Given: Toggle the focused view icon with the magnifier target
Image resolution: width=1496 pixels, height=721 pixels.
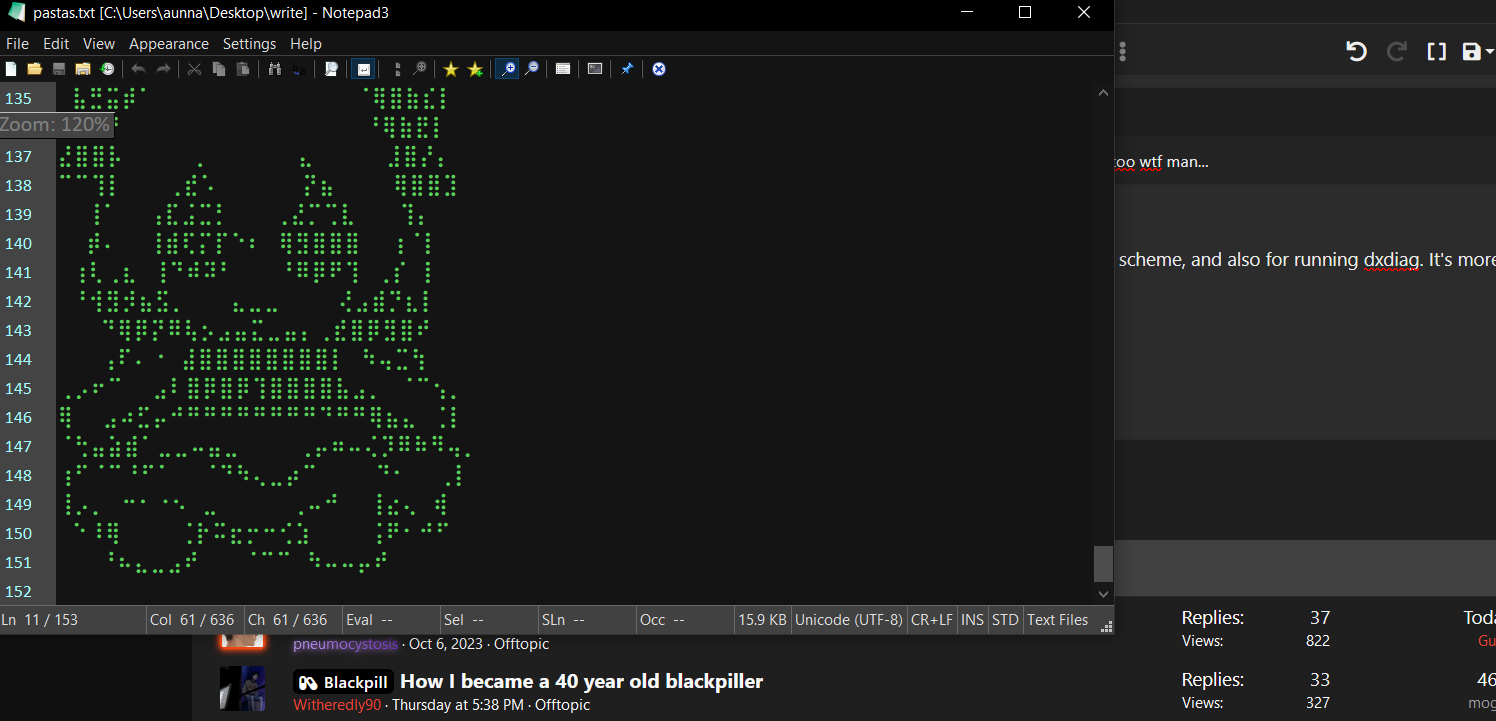Looking at the screenshot, I should tap(419, 69).
